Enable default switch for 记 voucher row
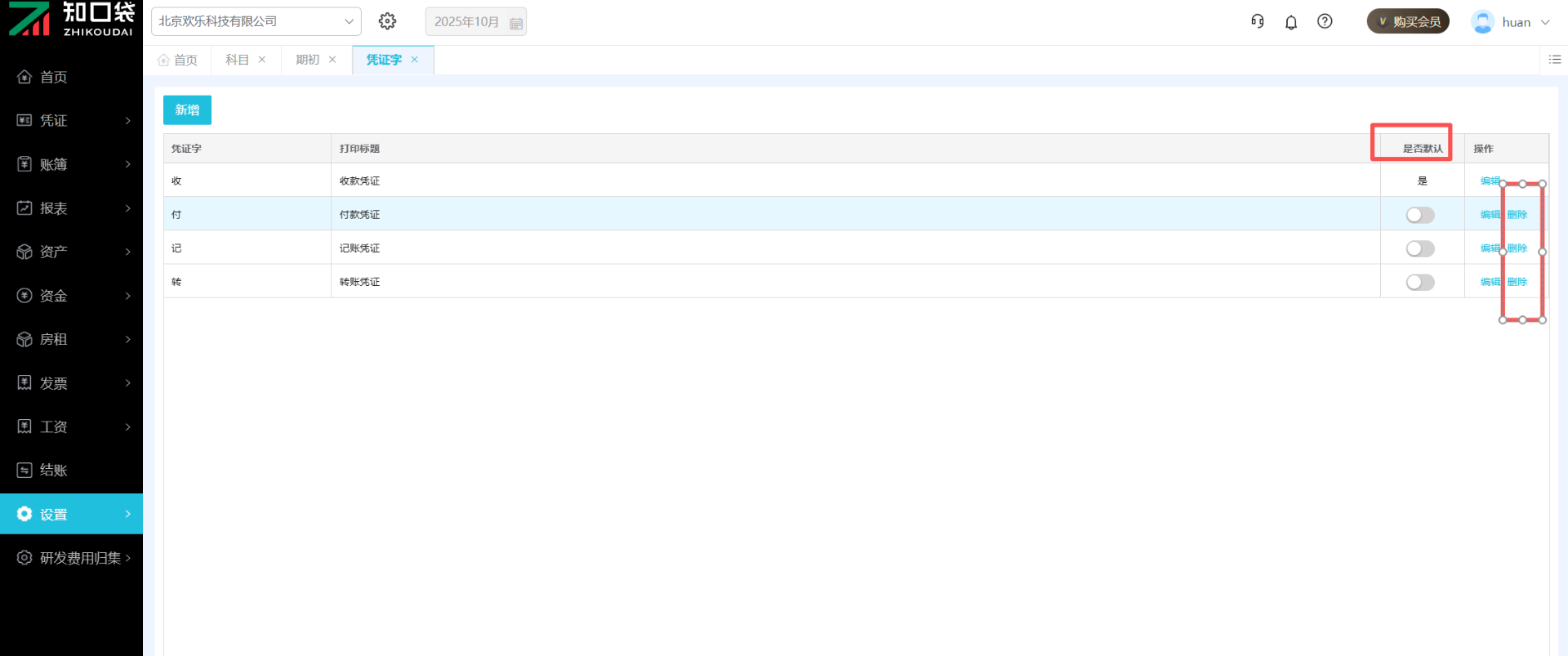The image size is (1568, 656). (1420, 248)
